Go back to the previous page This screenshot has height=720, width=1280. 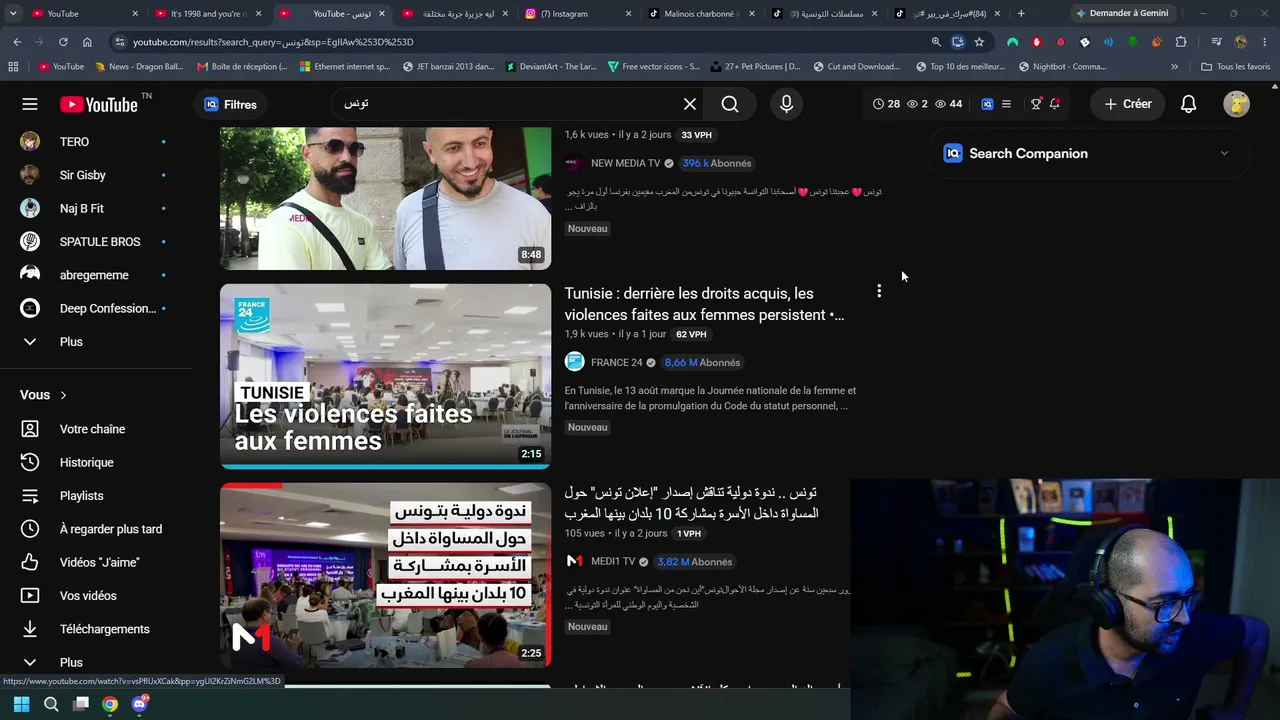17,42
